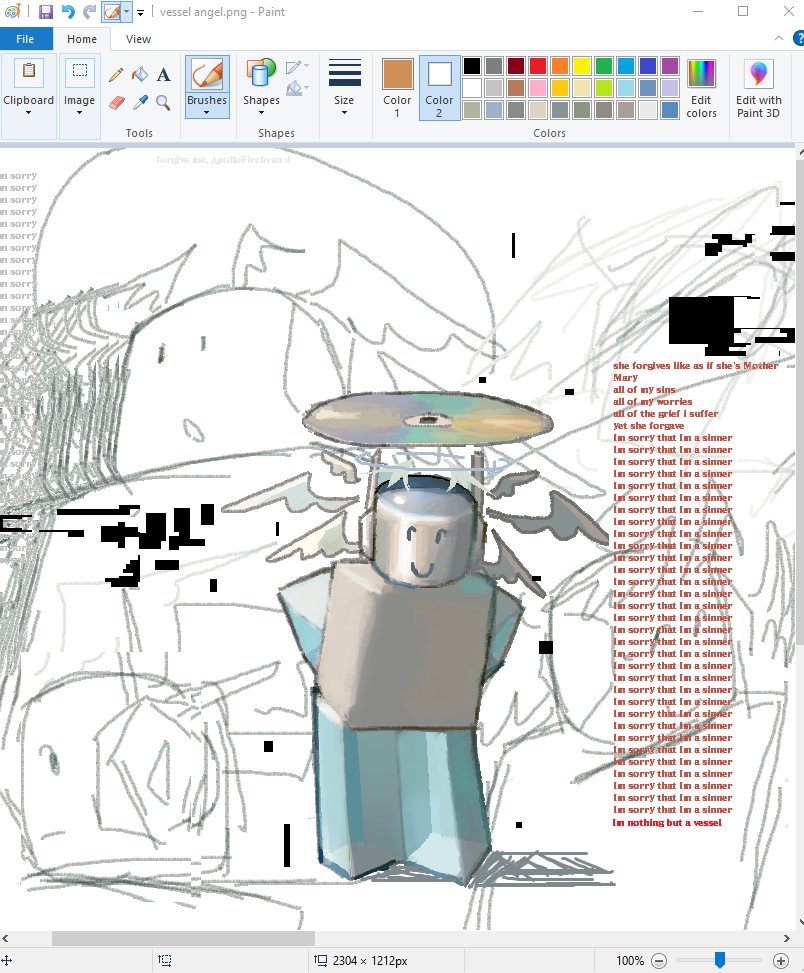Click the Paint app icon in title bar
Image resolution: width=804 pixels, height=973 pixels.
pos(12,12)
